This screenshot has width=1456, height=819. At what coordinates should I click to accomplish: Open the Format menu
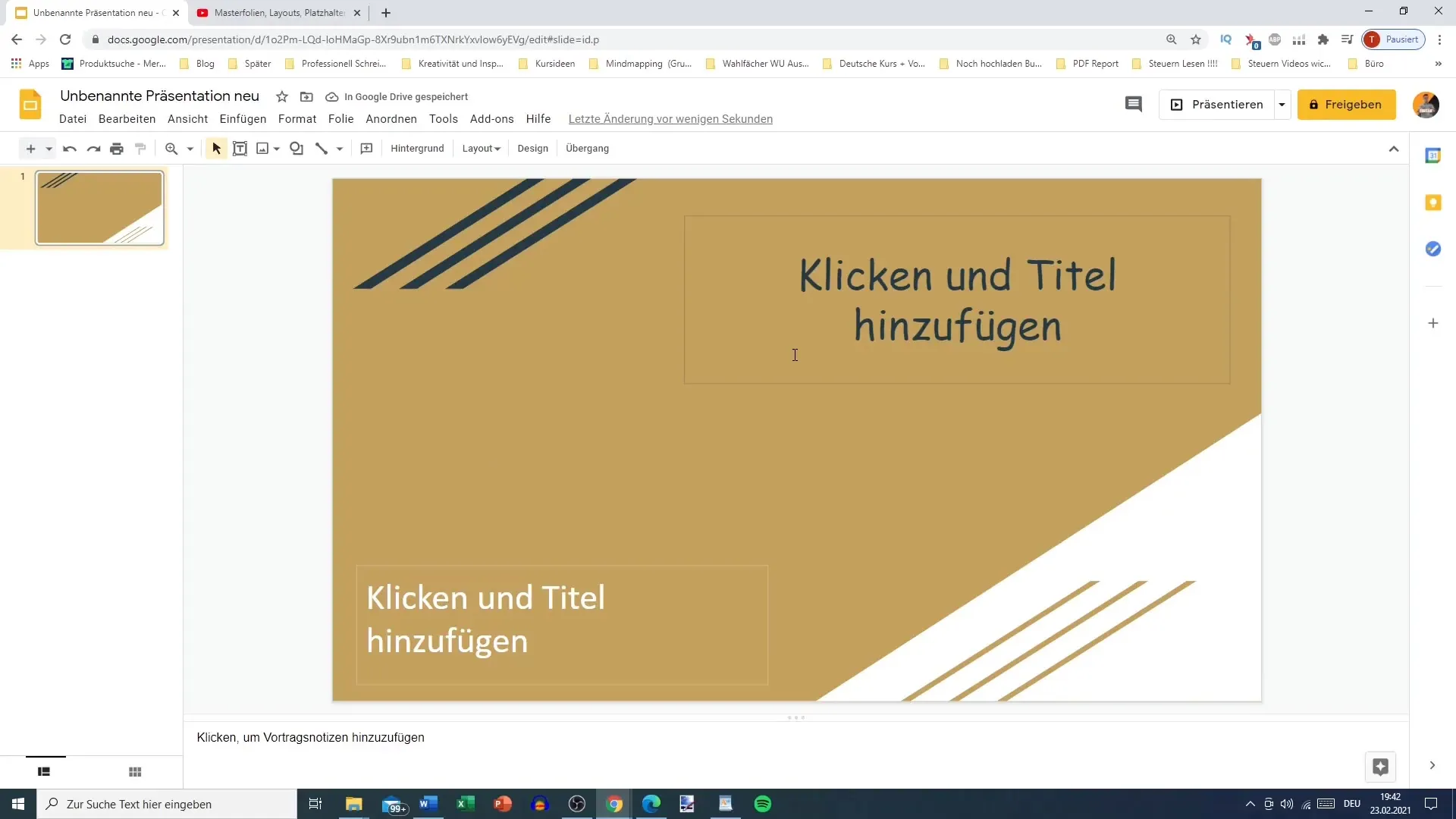click(x=296, y=118)
